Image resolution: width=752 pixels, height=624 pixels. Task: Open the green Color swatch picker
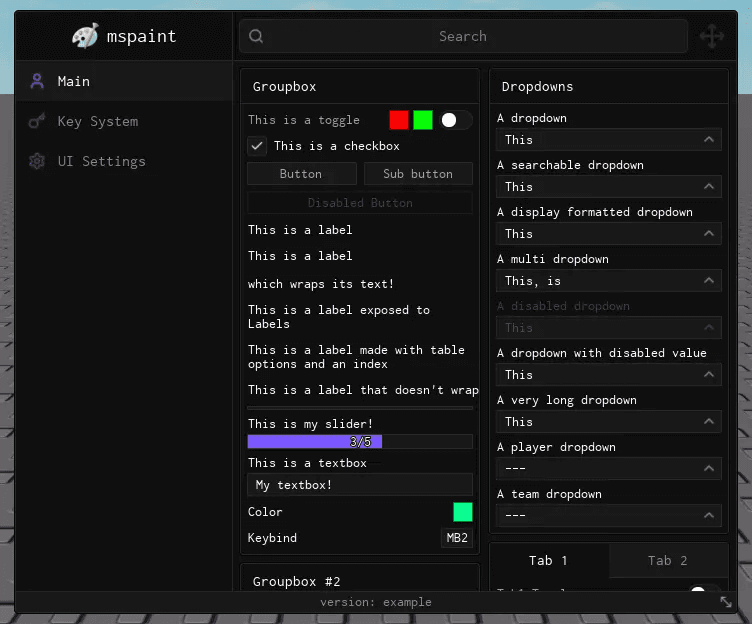463,512
